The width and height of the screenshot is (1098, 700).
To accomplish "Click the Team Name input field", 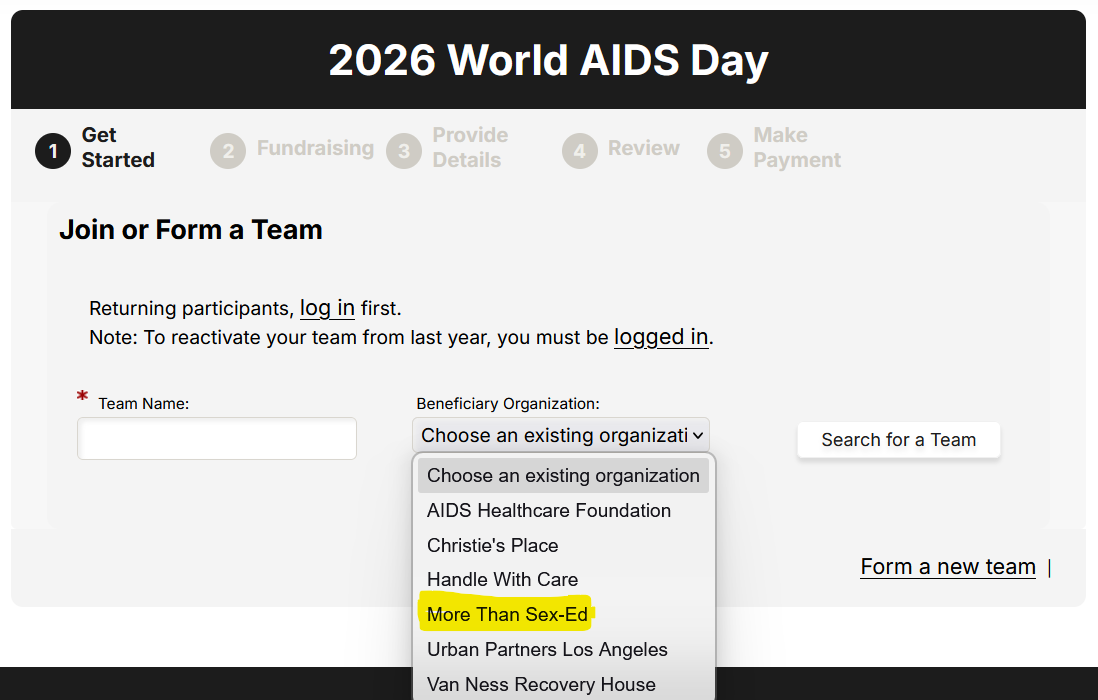I will point(217,439).
